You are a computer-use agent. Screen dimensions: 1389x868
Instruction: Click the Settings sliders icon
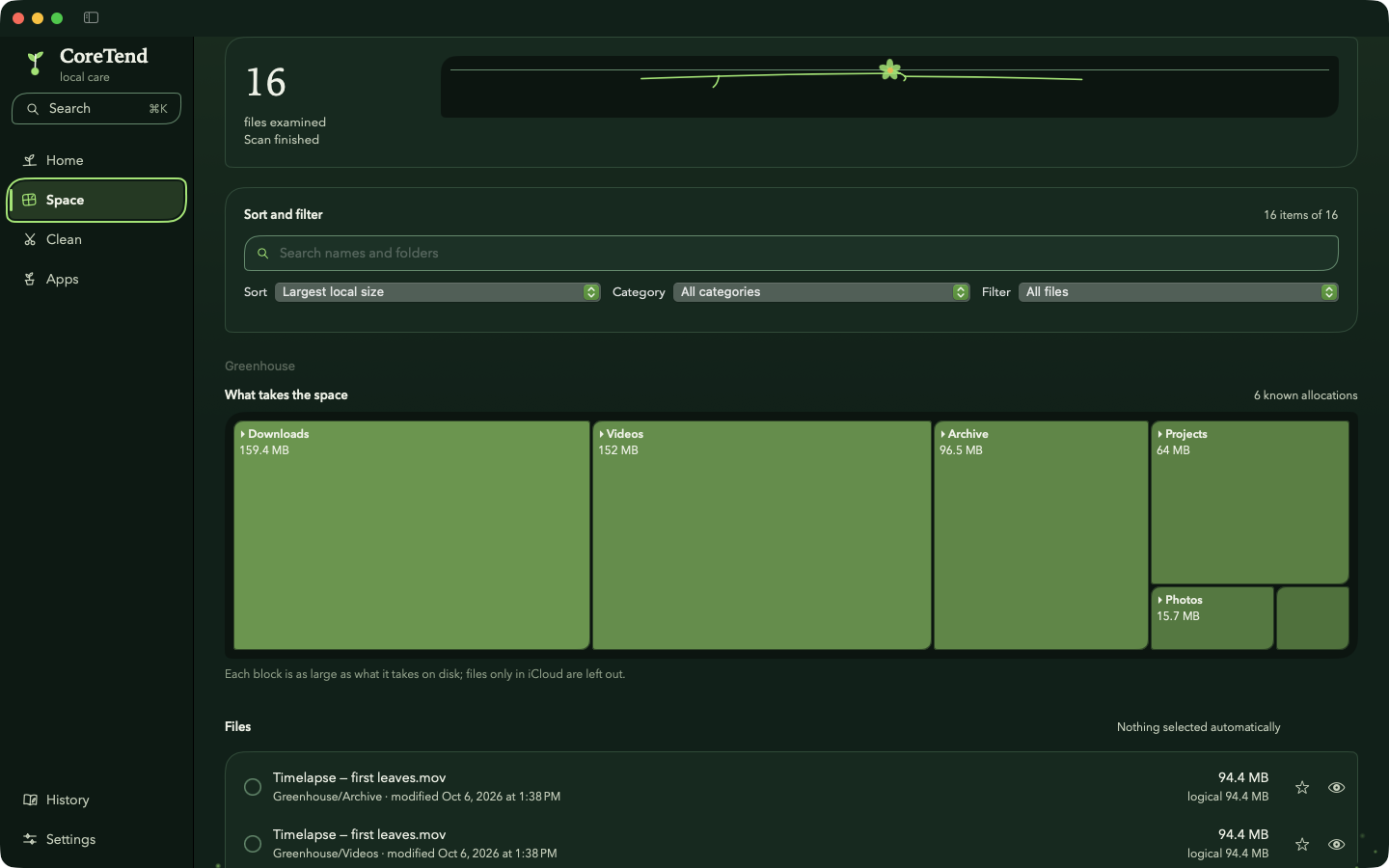pyautogui.click(x=30, y=839)
